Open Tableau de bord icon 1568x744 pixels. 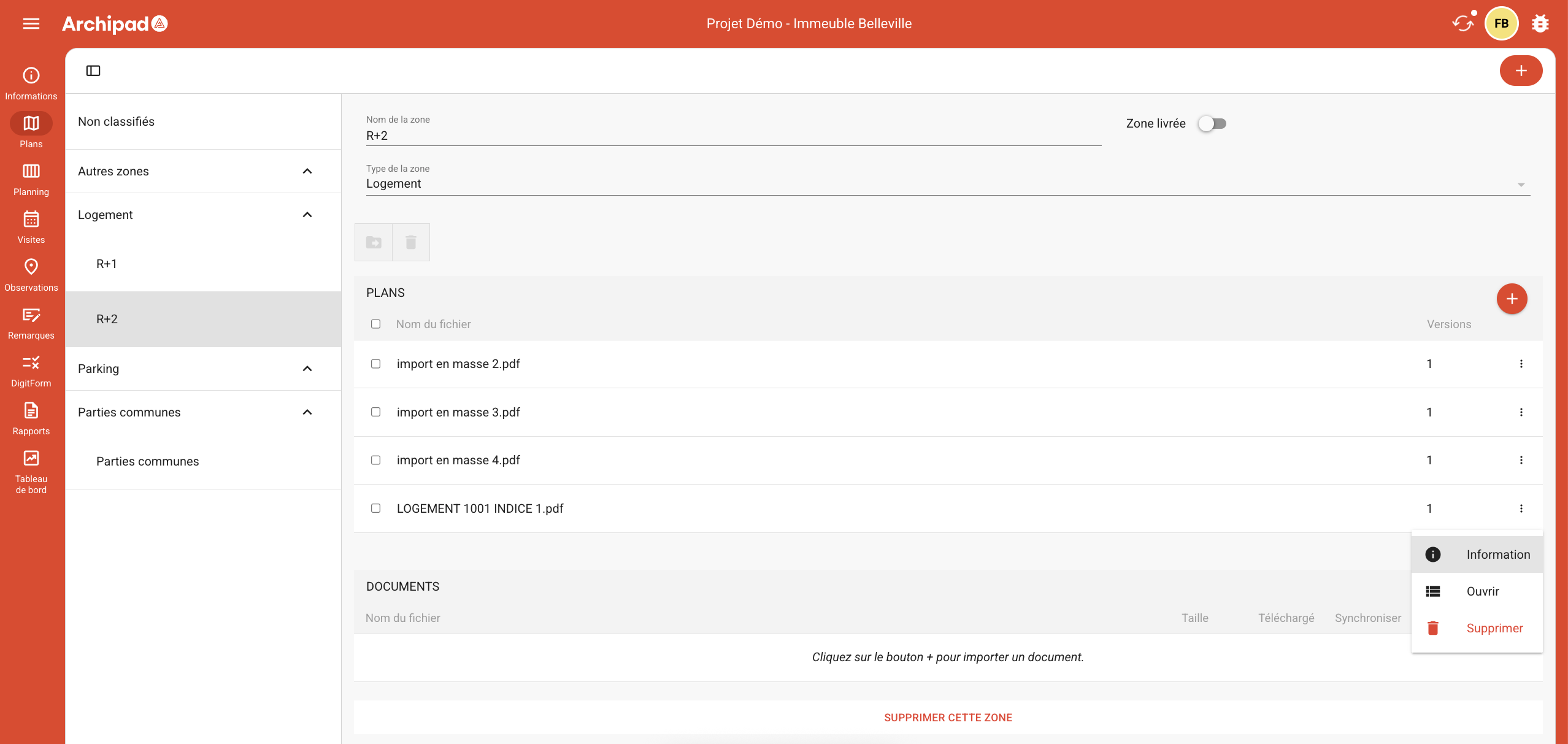coord(31,458)
